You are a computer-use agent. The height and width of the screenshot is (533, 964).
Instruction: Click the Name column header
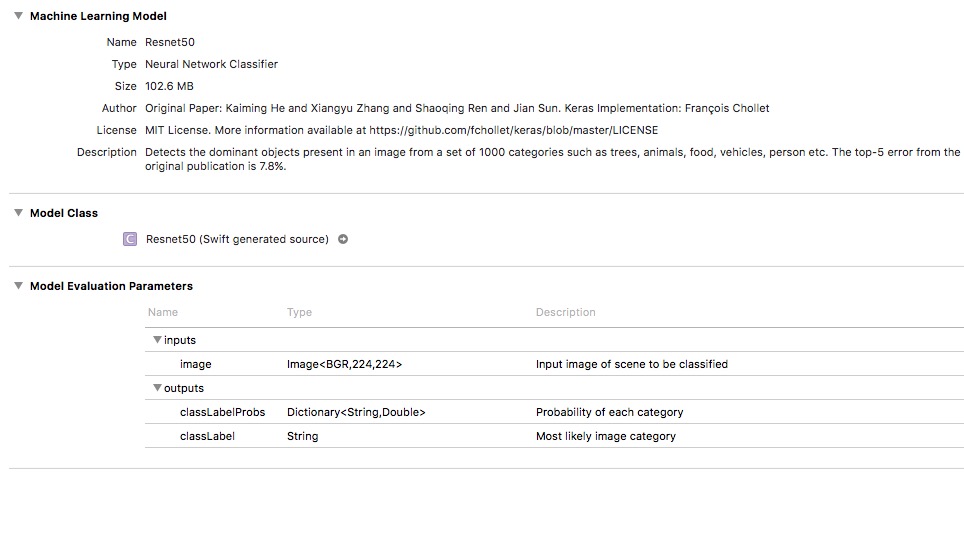(163, 312)
